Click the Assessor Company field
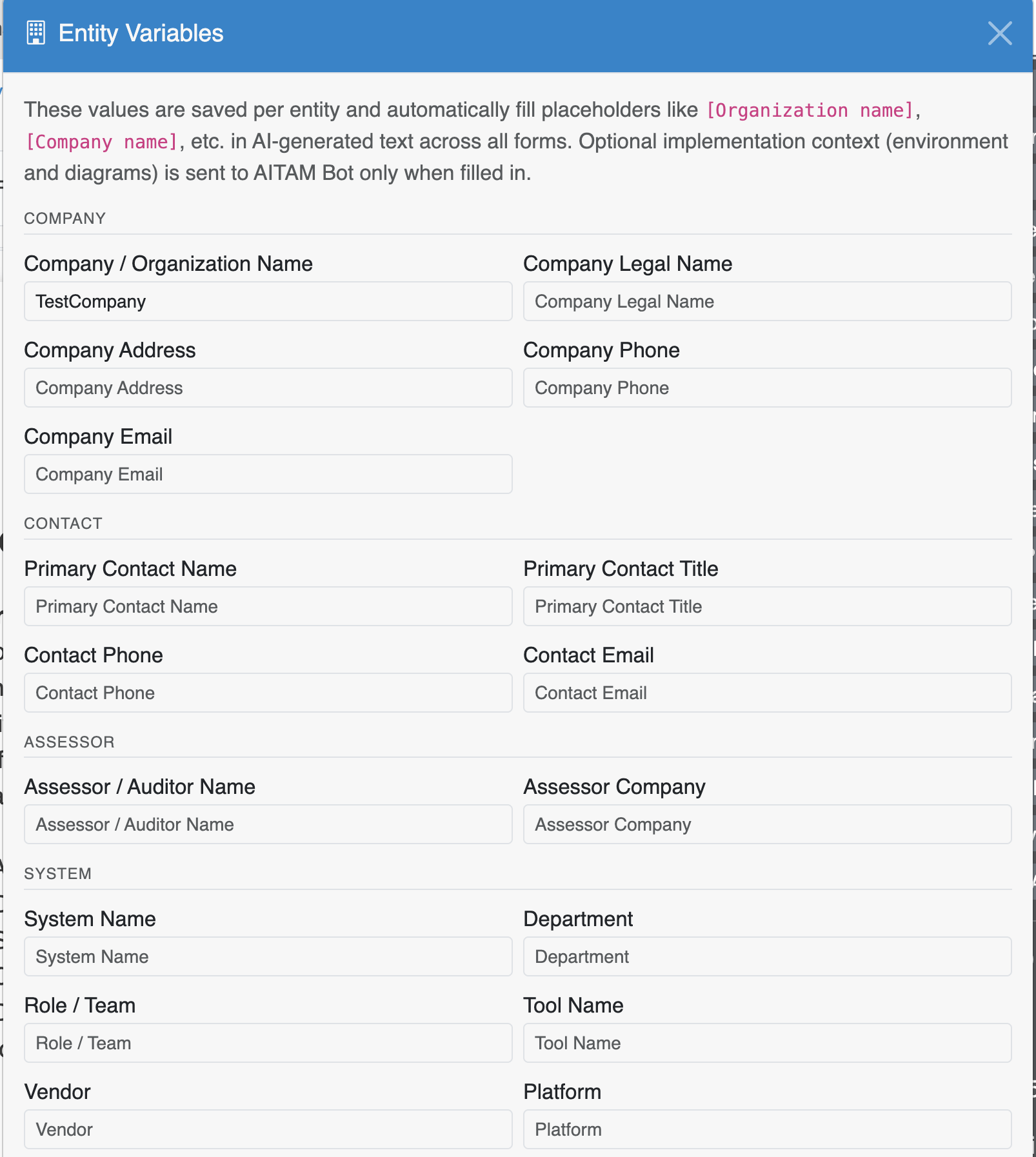1036x1157 pixels. point(768,824)
